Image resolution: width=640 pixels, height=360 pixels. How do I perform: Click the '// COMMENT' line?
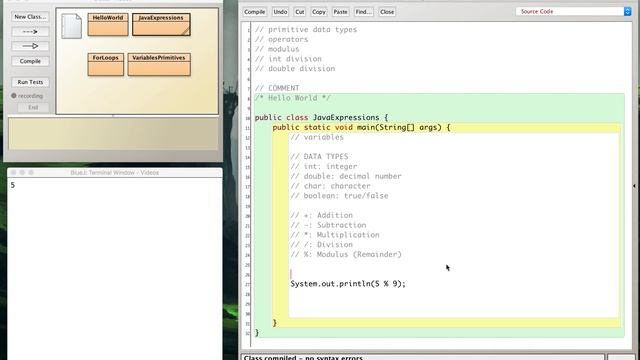[277, 88]
